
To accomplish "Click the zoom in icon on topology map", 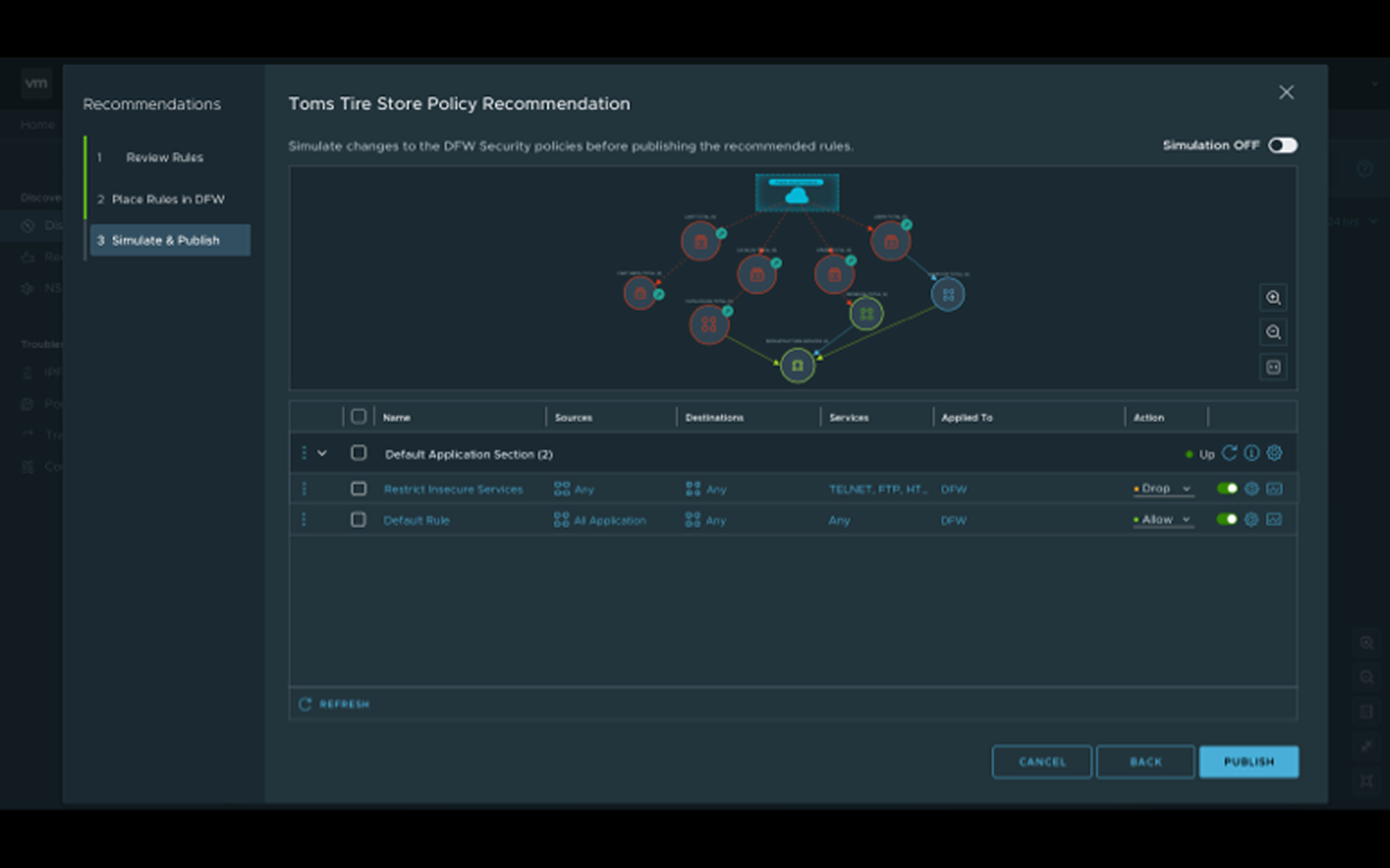I will (1273, 298).
